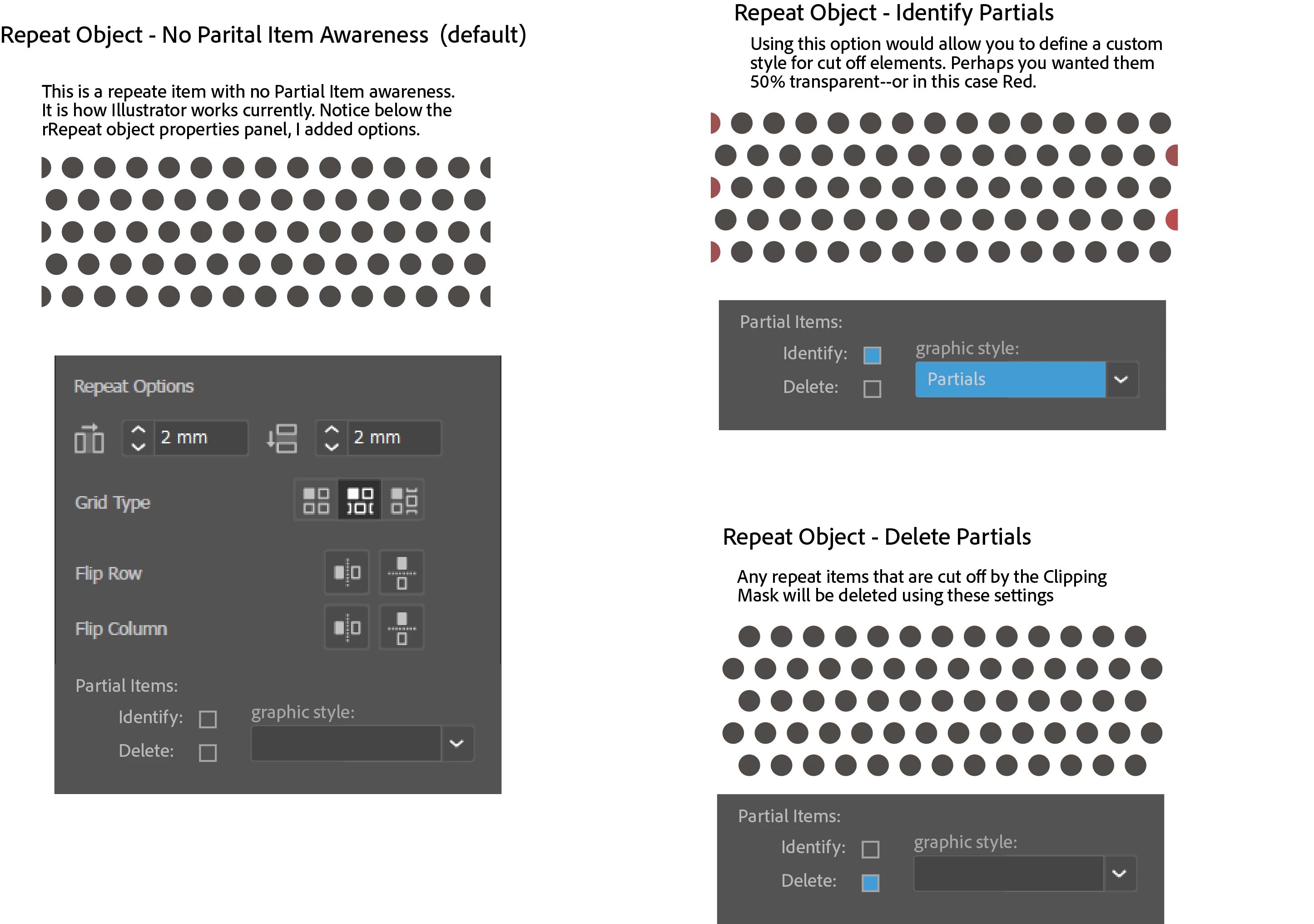Decrease vertical spacing with the down stepper
The height and width of the screenshot is (924, 1314).
click(x=332, y=447)
